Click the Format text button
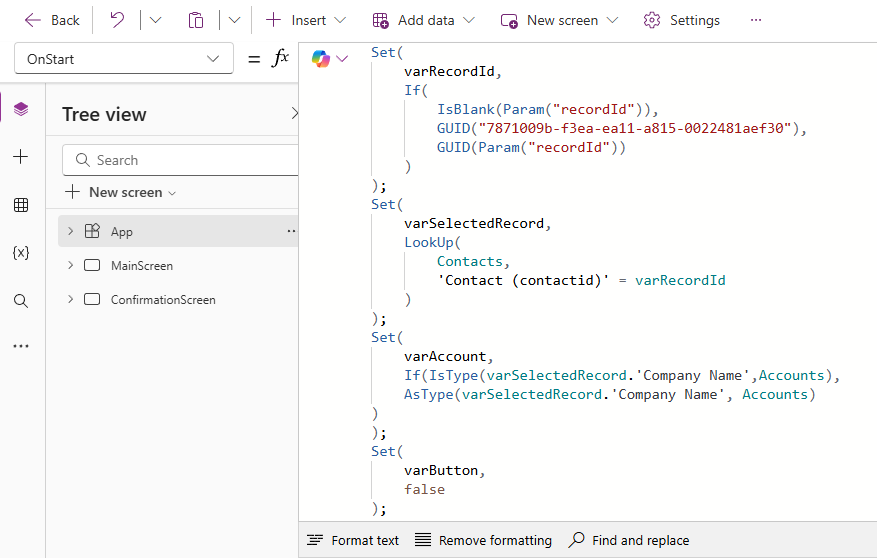Viewport: 877px width, 558px height. tap(353, 540)
